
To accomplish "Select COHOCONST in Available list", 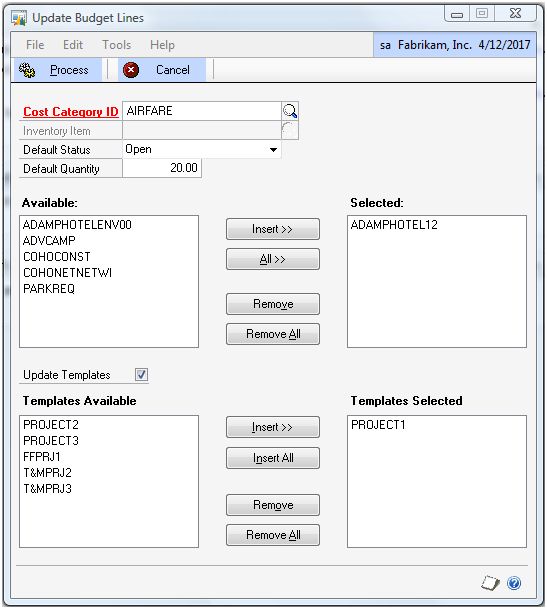I will [57, 257].
